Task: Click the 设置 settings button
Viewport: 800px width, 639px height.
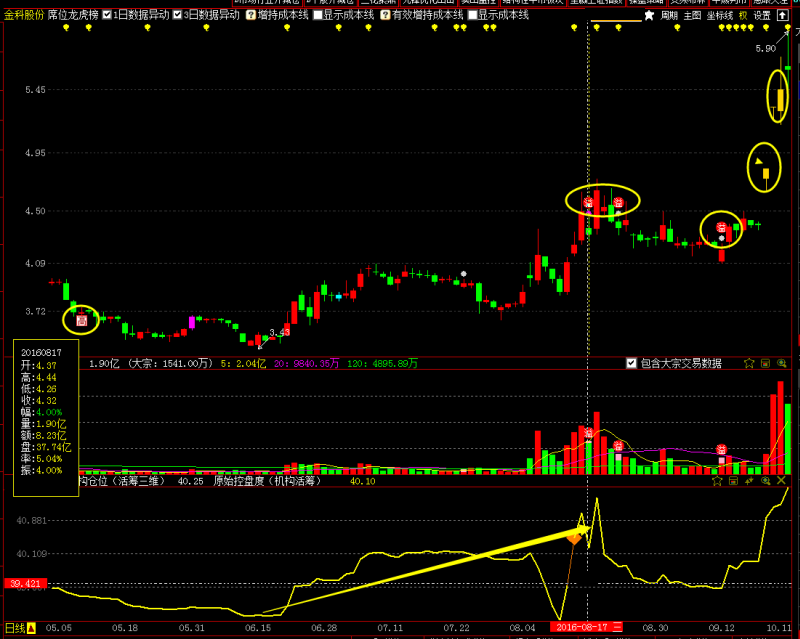Action: [762, 15]
